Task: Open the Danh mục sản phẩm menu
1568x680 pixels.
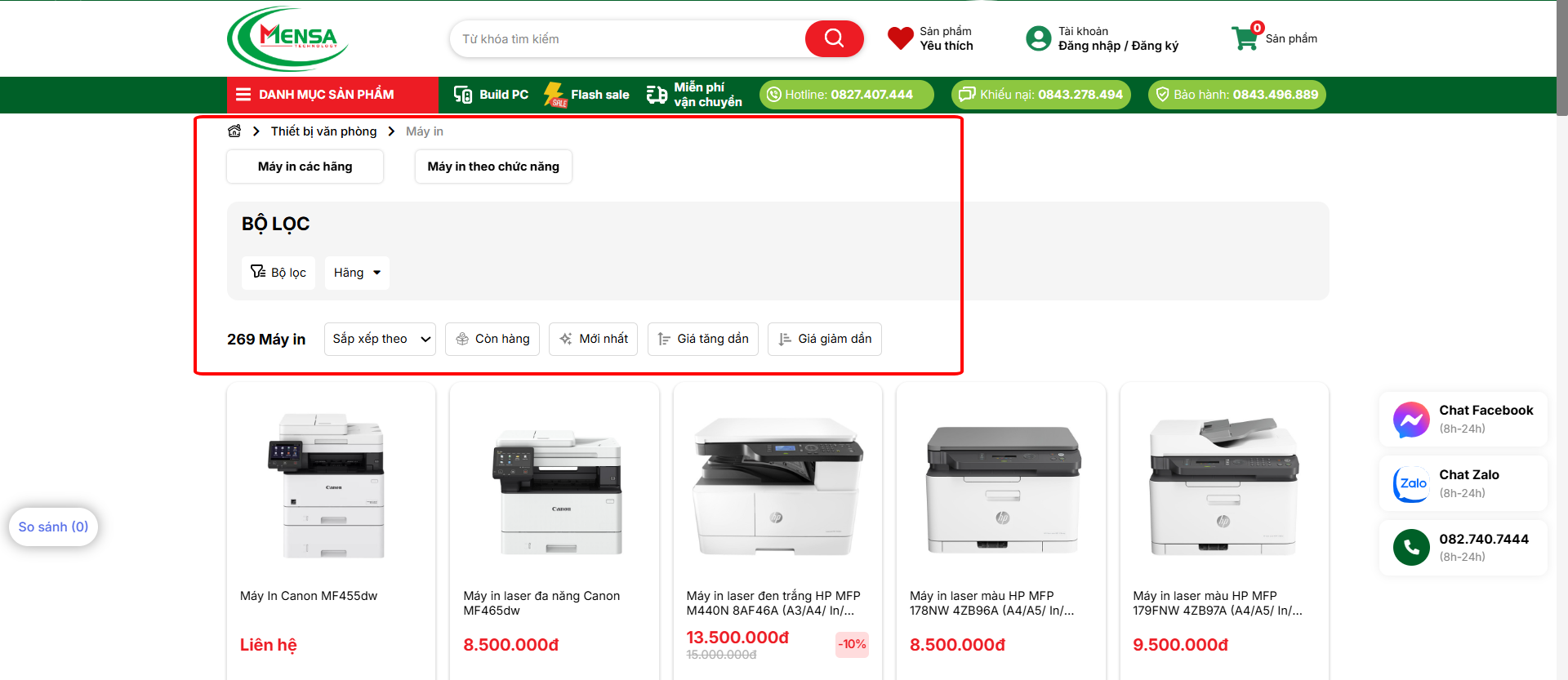Action: [332, 95]
